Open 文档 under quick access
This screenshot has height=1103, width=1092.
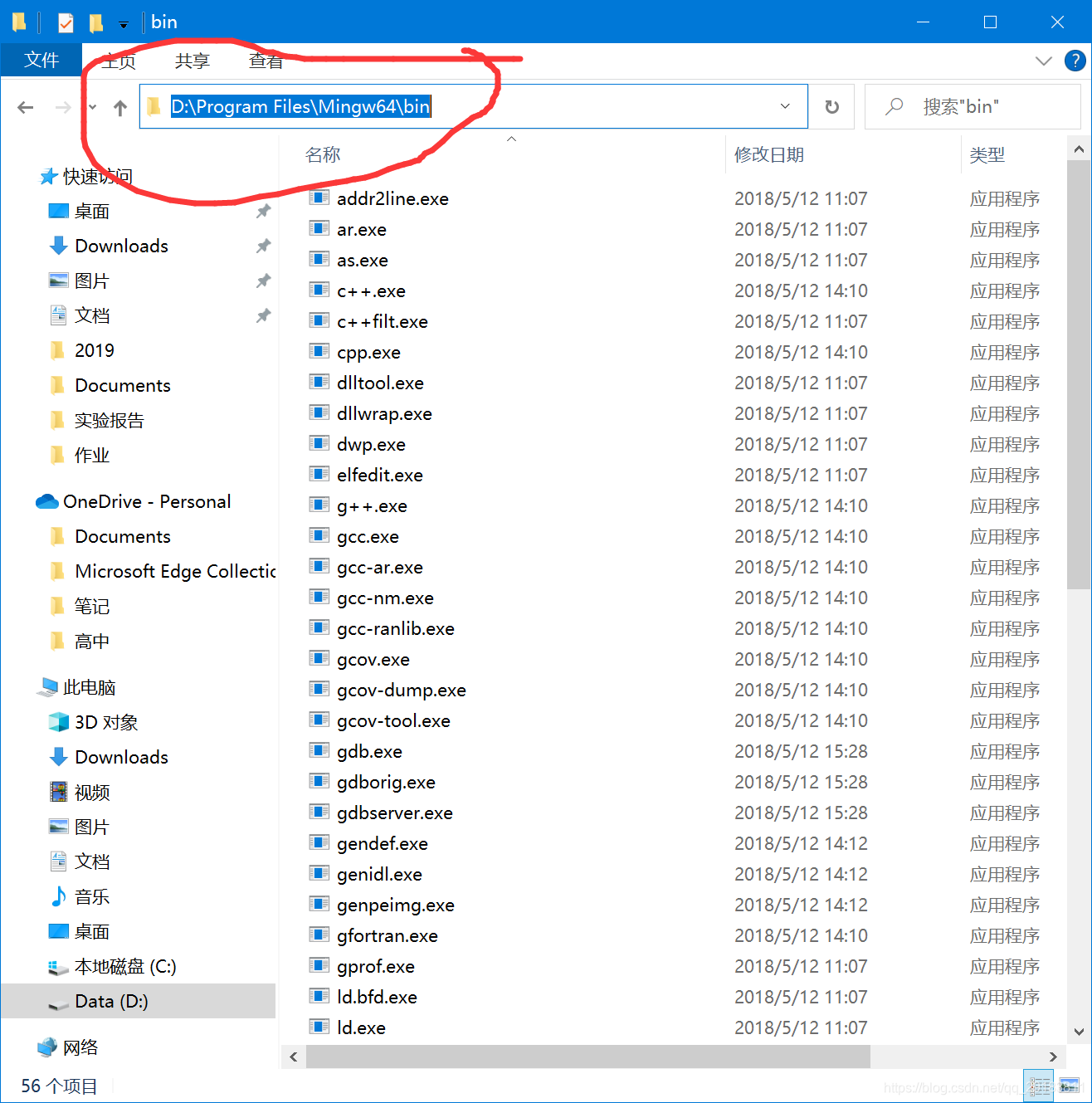pos(91,315)
